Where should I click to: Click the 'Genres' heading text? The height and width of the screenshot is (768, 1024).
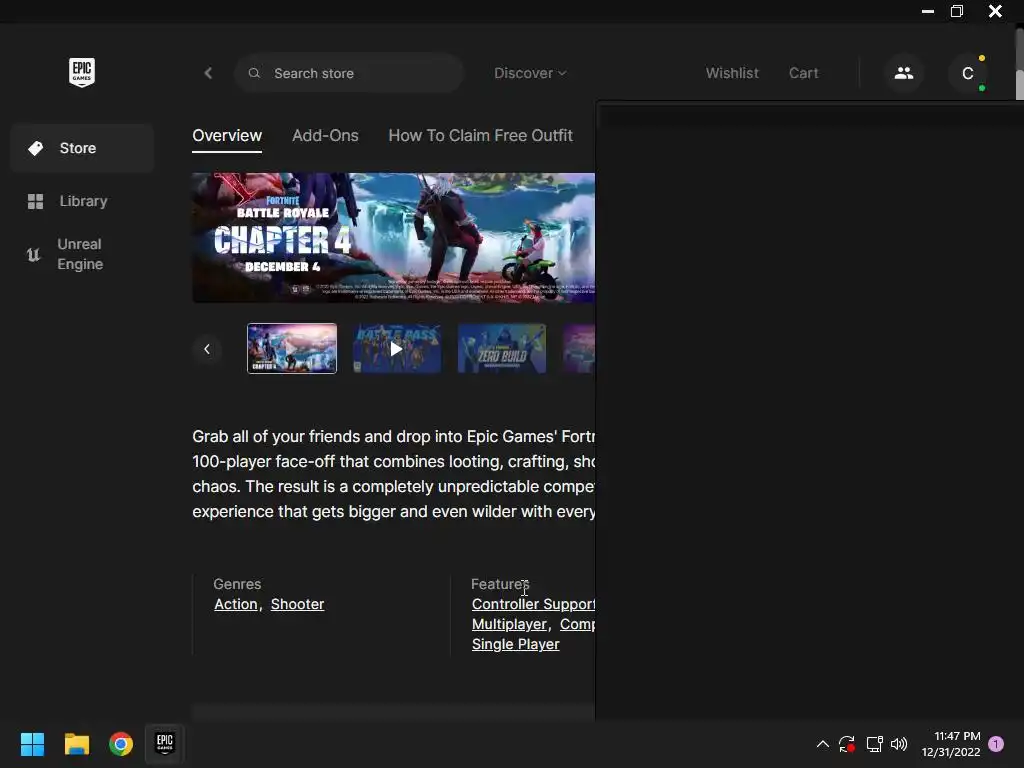[x=237, y=584]
